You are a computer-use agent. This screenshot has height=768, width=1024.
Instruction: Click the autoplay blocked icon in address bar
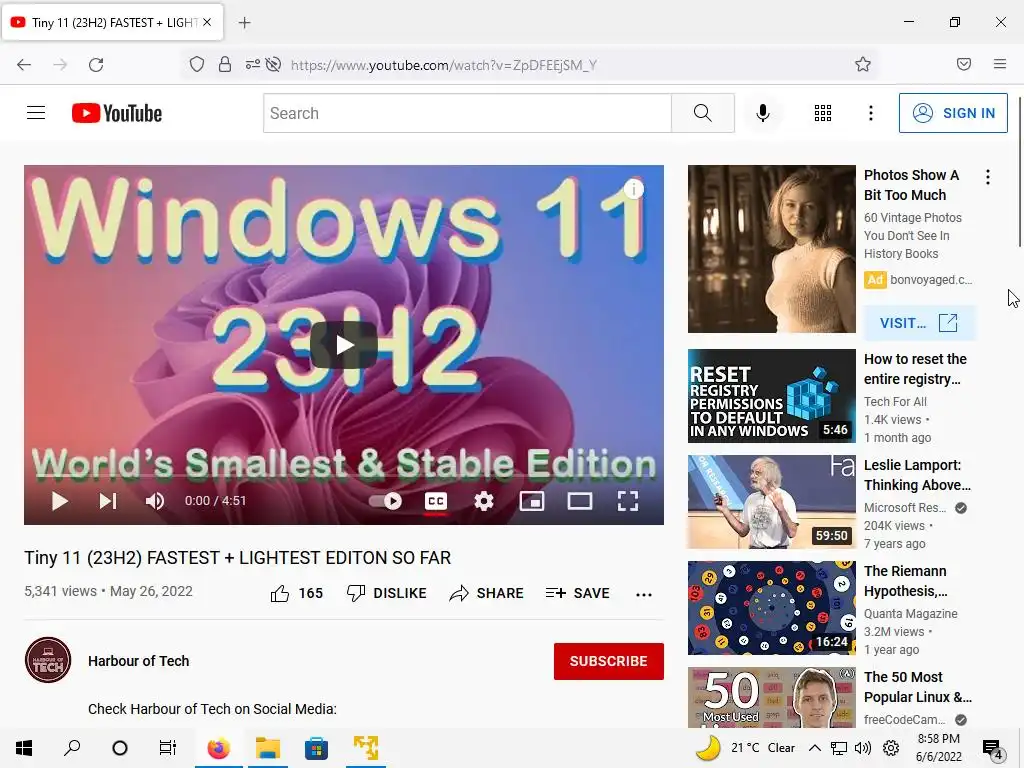[274, 64]
